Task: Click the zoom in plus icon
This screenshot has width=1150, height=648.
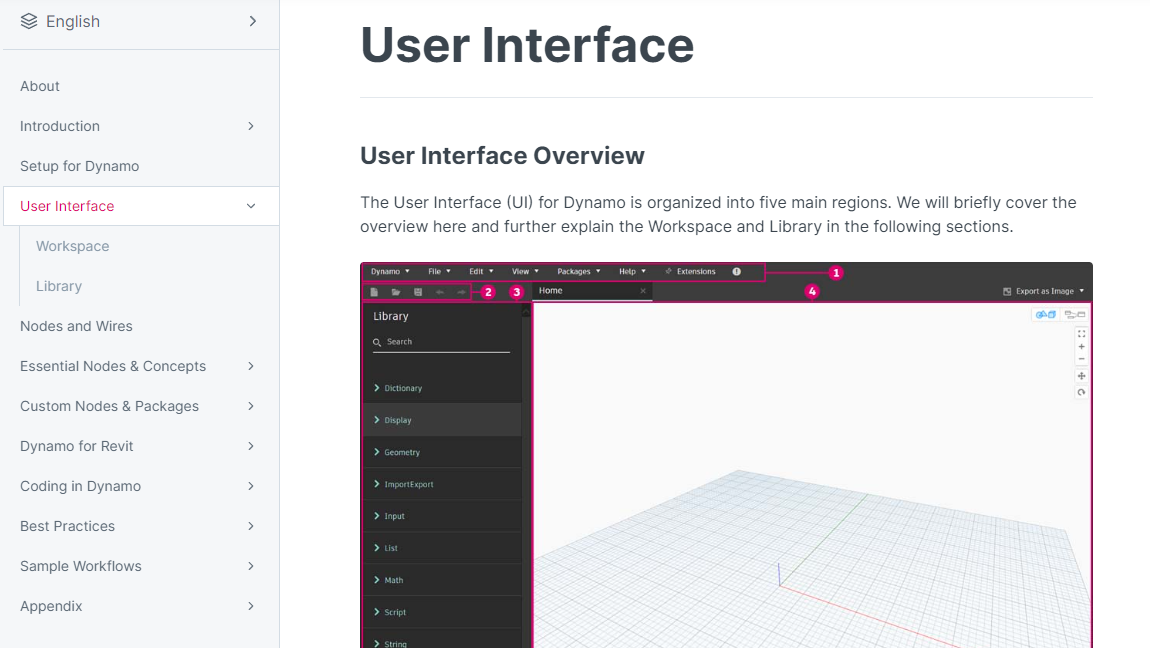Action: coord(1082,347)
